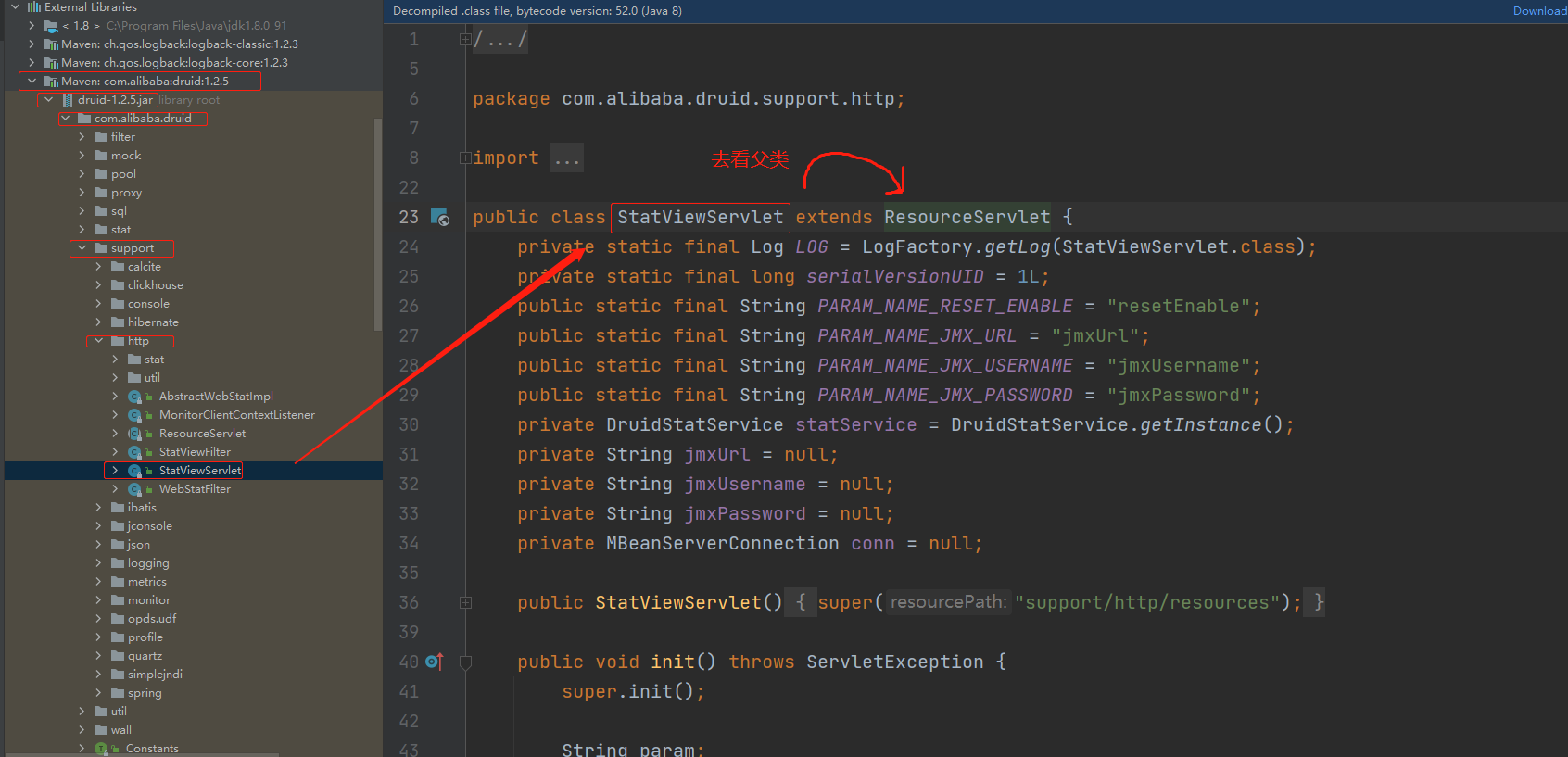The height and width of the screenshot is (757, 1568).
Task: Collapse the druid-1.2.5.jar node
Action: [x=48, y=100]
